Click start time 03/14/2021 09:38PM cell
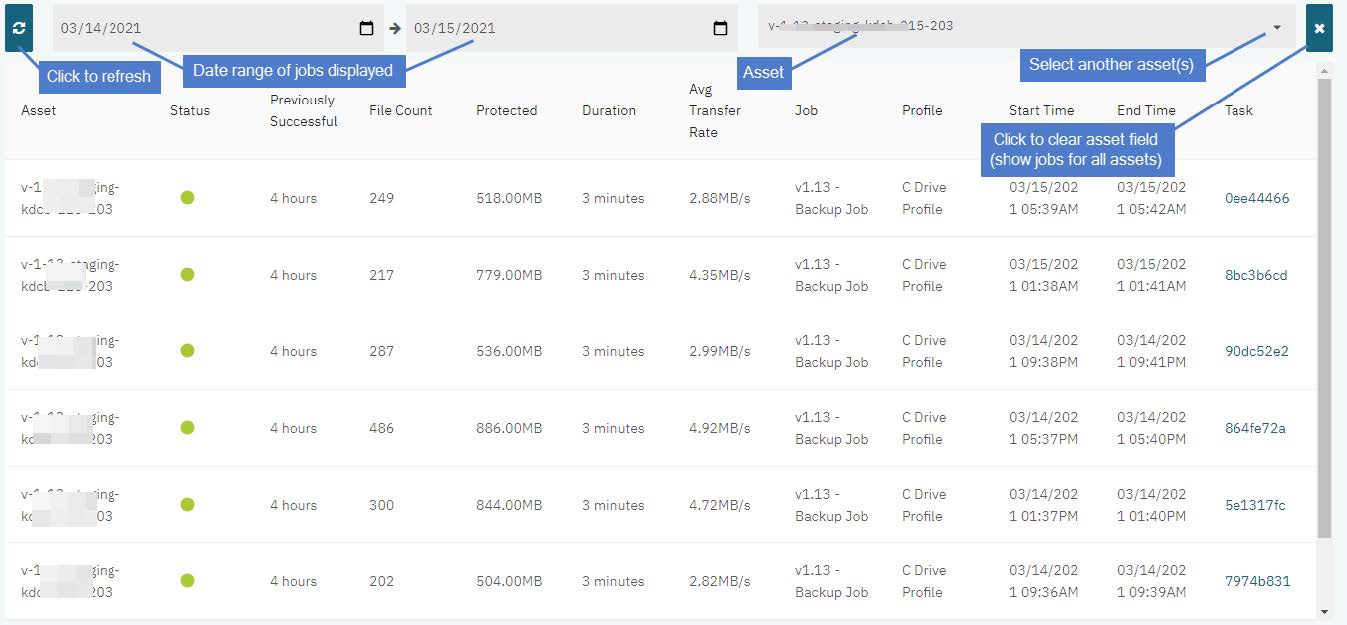Viewport: 1347px width, 625px height. 1044,351
